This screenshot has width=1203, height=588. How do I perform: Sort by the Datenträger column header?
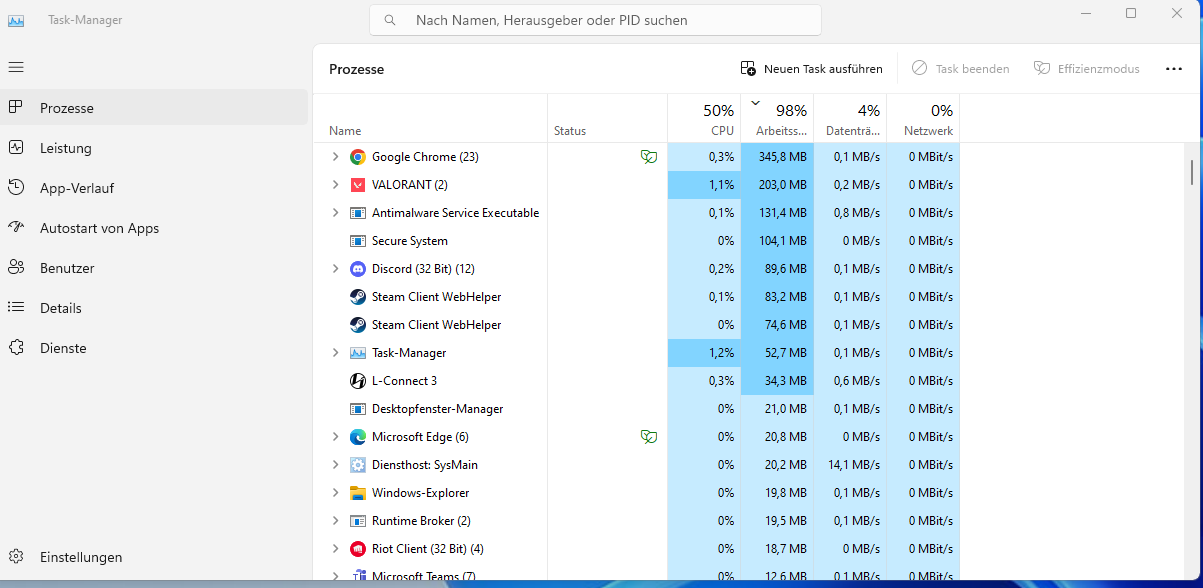[850, 119]
